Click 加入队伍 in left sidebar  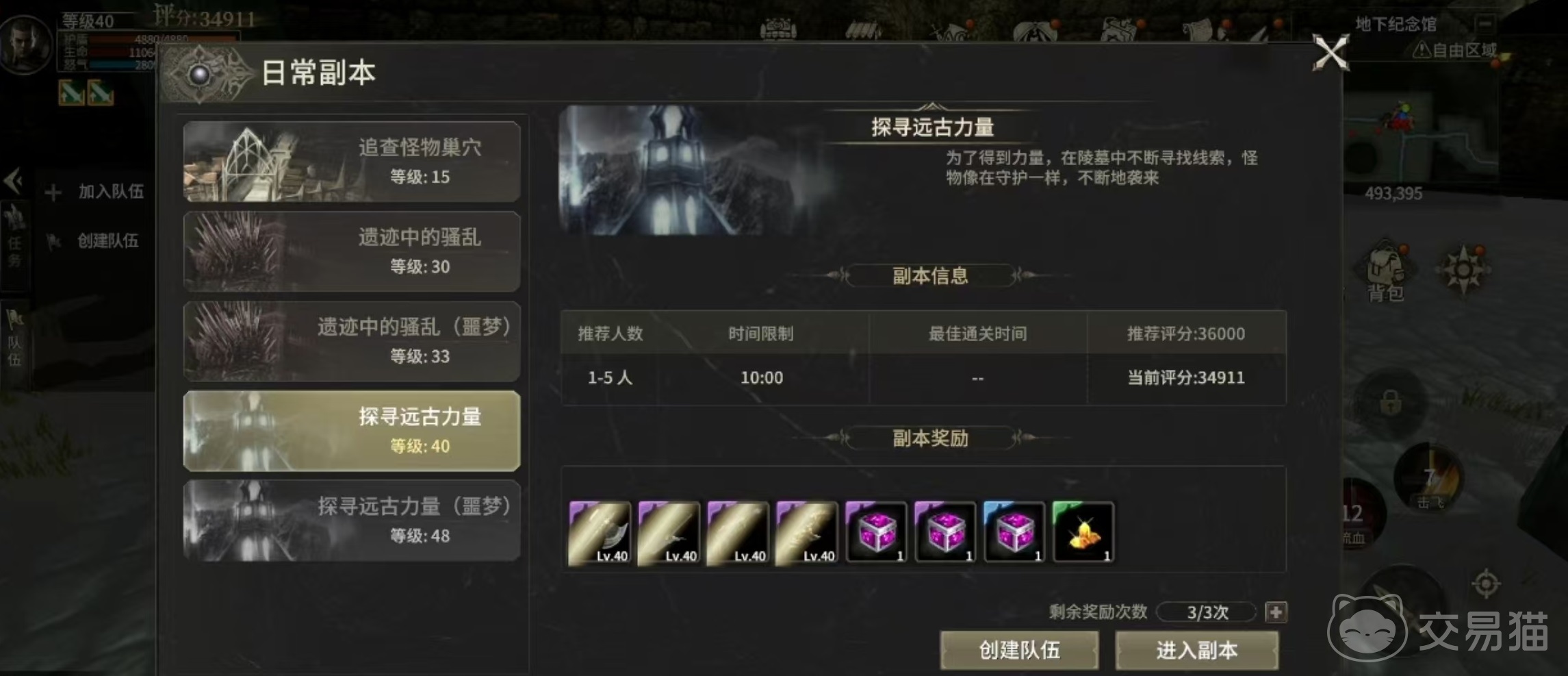[95, 192]
